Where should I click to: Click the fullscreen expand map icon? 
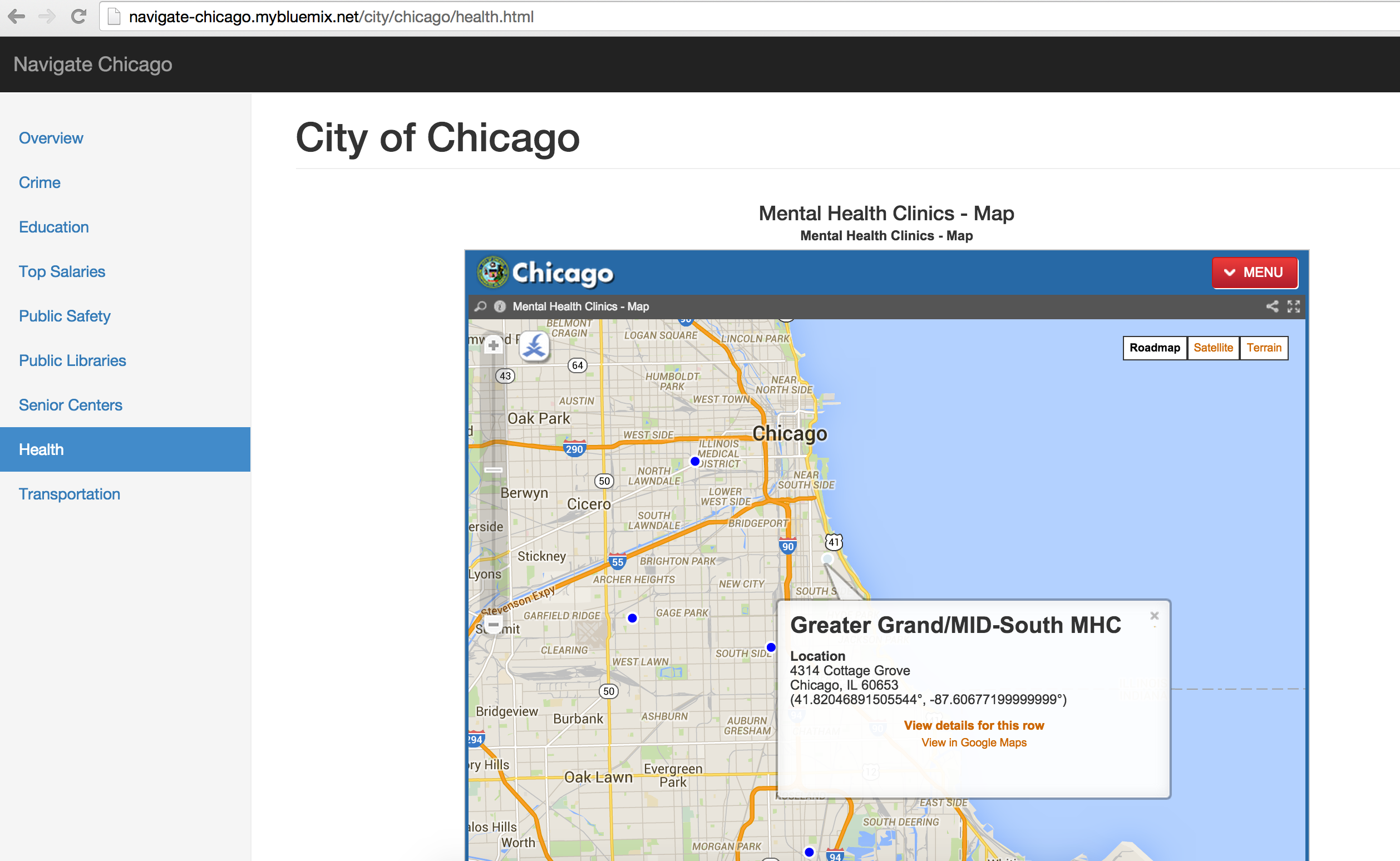coord(1294,306)
